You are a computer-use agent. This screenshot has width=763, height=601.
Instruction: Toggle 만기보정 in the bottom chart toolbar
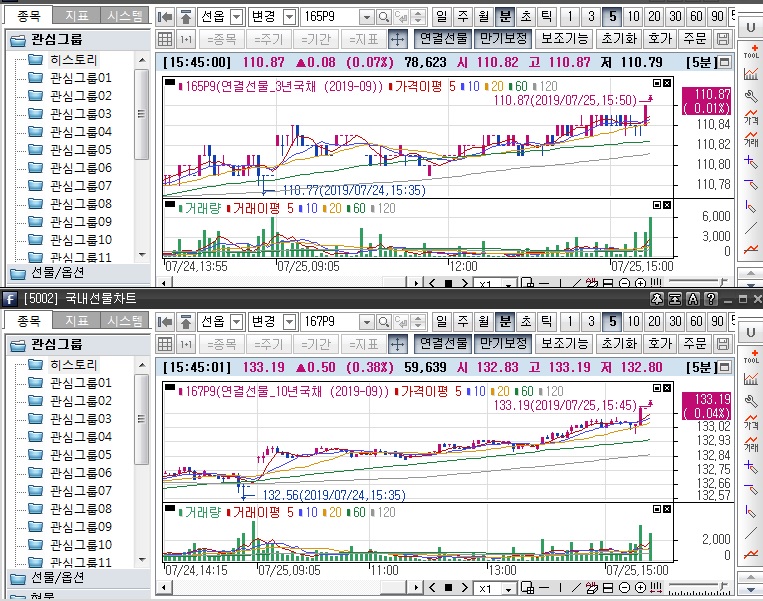point(502,344)
